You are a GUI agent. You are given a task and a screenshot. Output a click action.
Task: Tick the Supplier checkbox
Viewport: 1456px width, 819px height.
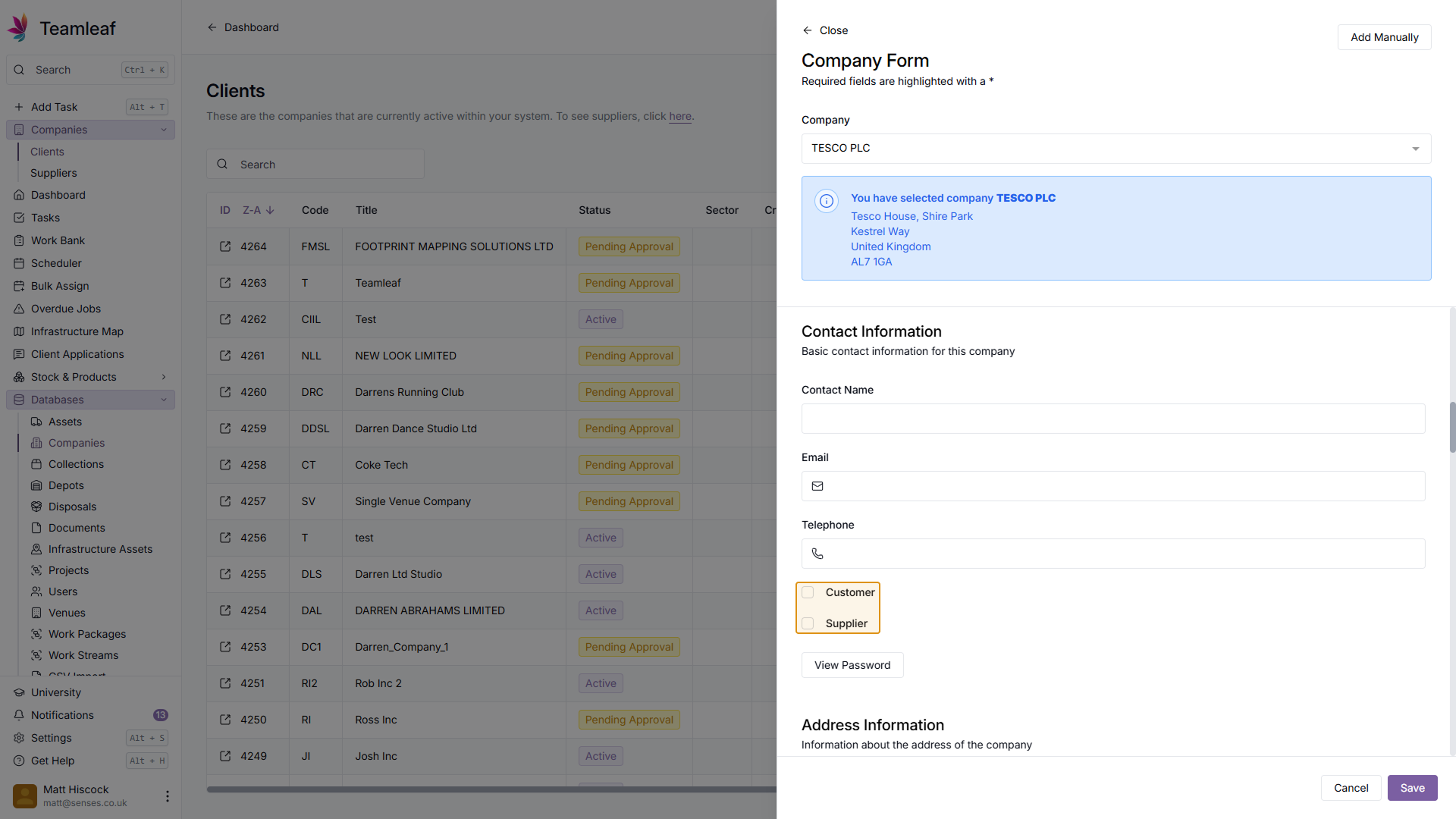point(808,623)
